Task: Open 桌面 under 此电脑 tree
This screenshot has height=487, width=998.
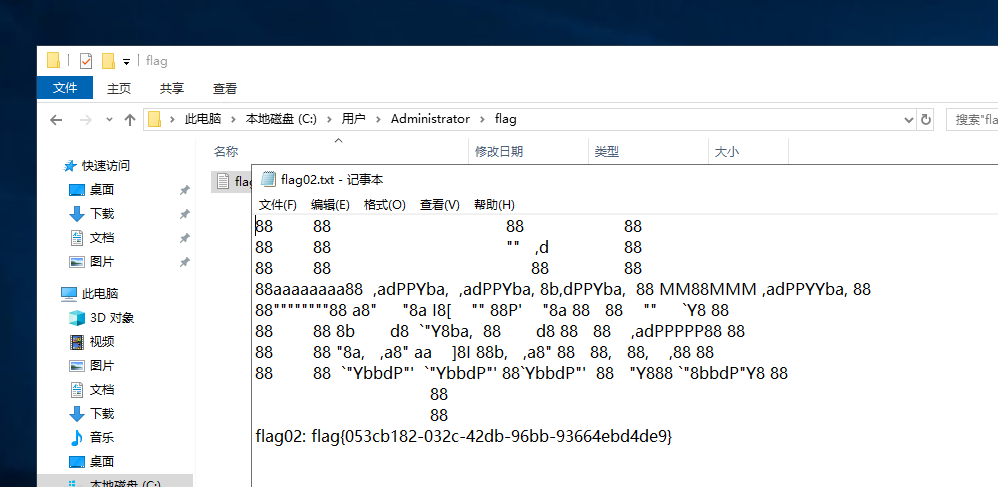Action: (x=102, y=462)
